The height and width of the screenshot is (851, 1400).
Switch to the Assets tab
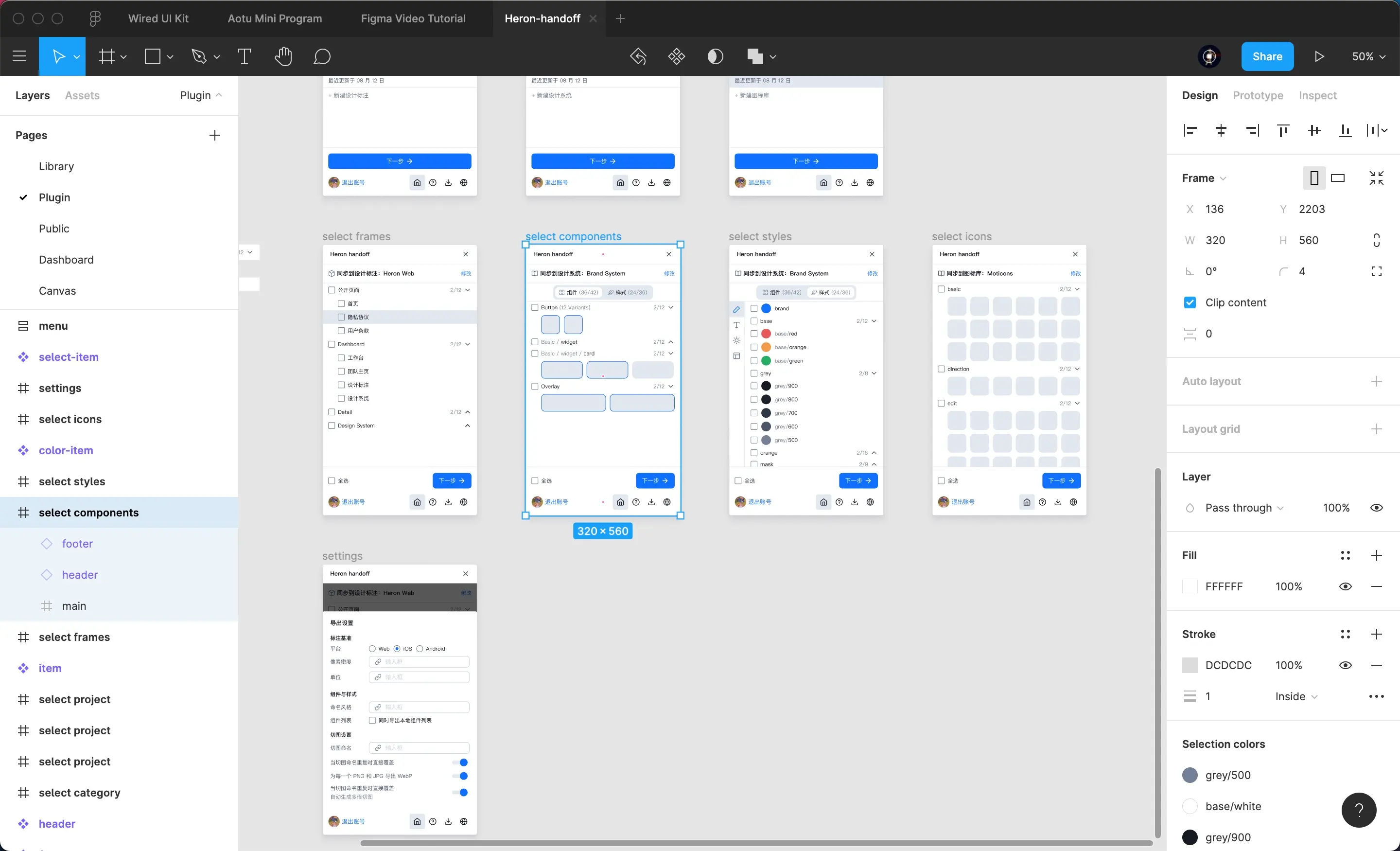[82, 95]
